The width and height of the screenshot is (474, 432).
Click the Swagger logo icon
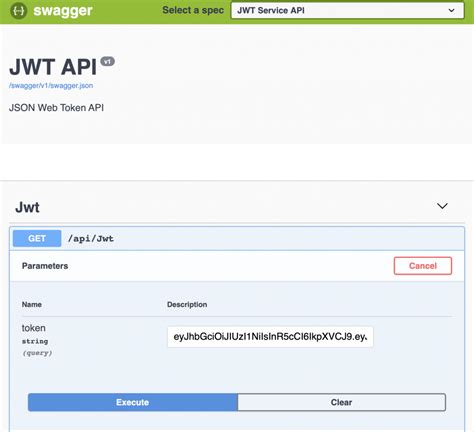[18, 11]
